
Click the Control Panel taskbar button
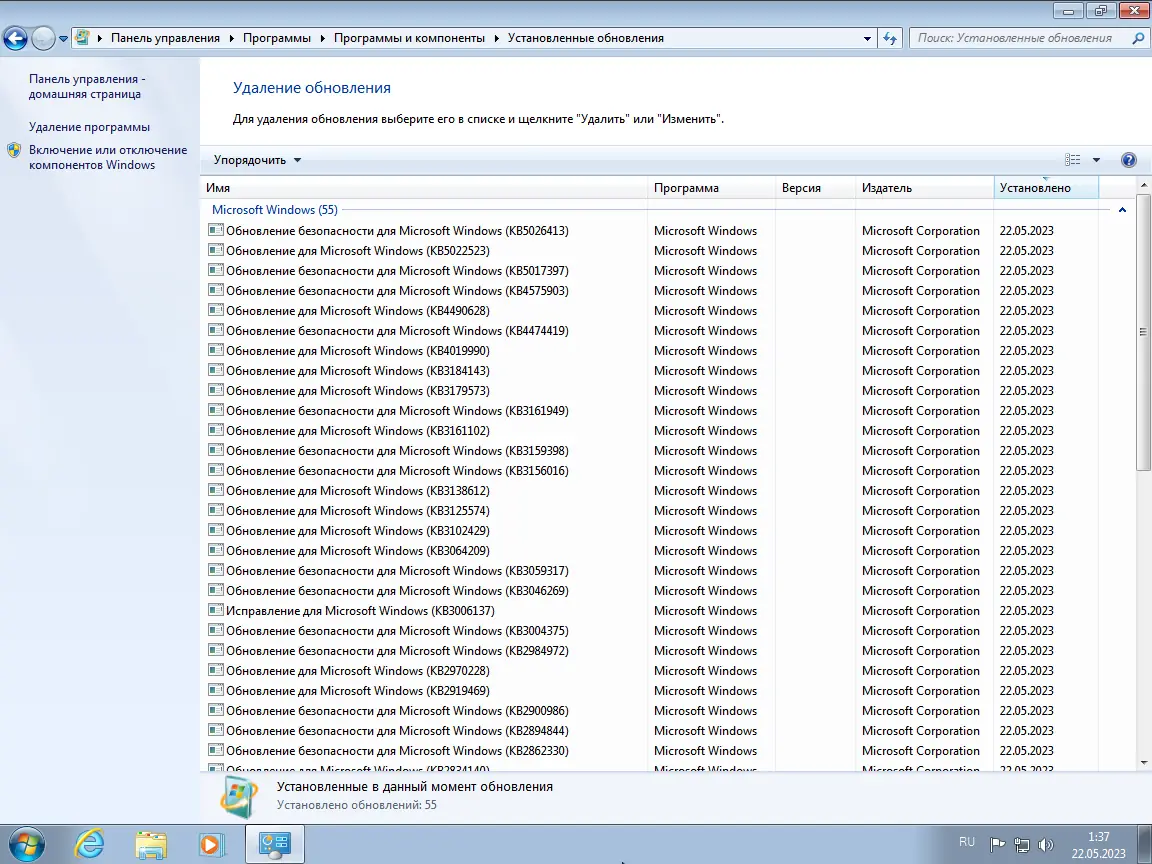pos(274,844)
